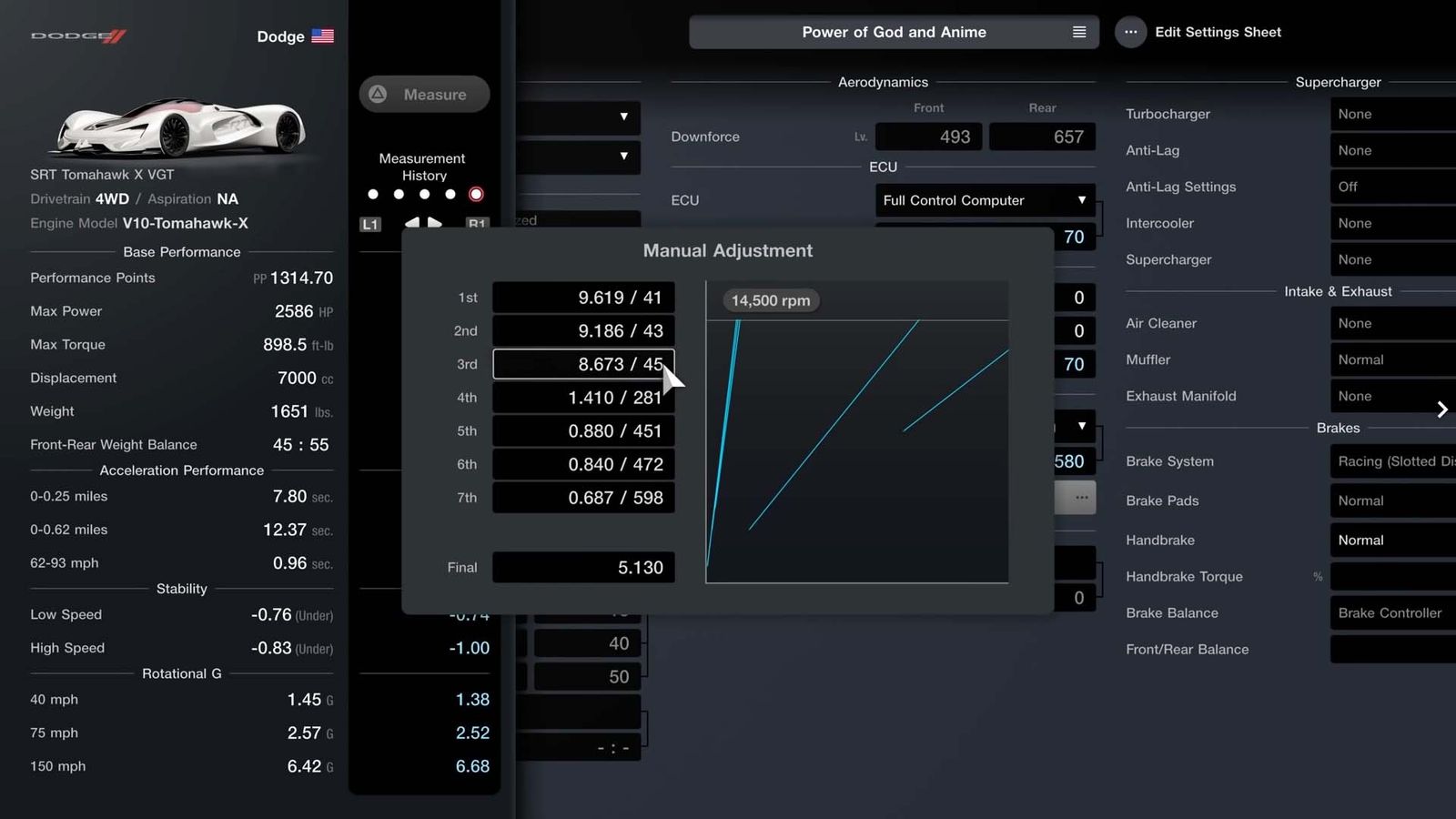Click the Measurement History label
The height and width of the screenshot is (819, 1456).
[x=423, y=167]
